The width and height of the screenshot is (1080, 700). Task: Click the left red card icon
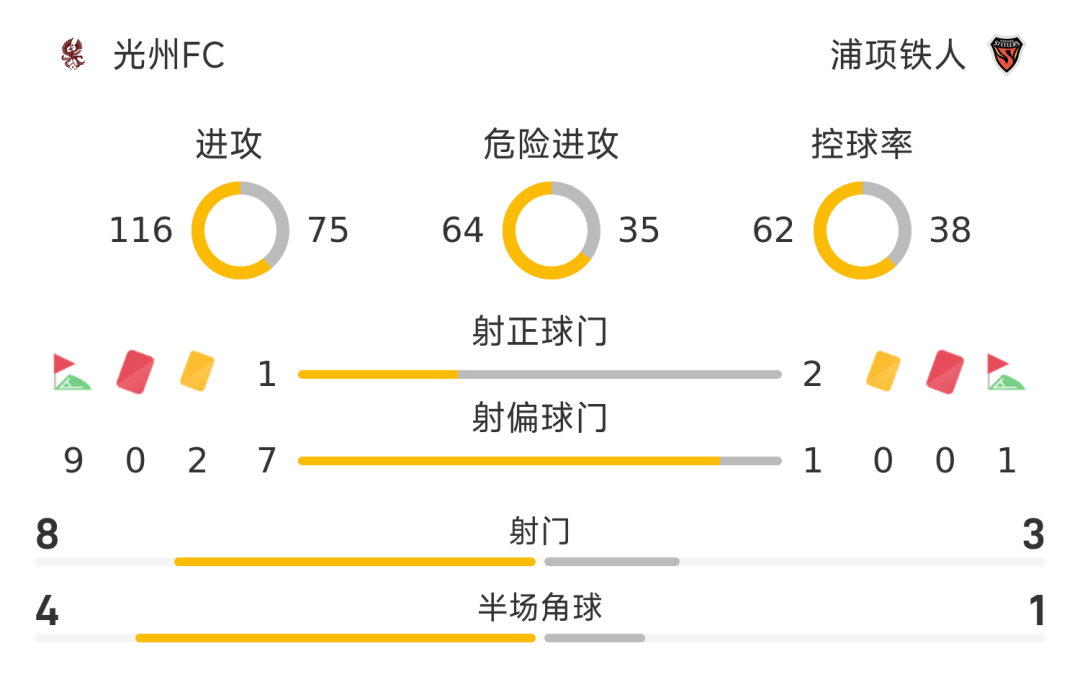coord(135,372)
